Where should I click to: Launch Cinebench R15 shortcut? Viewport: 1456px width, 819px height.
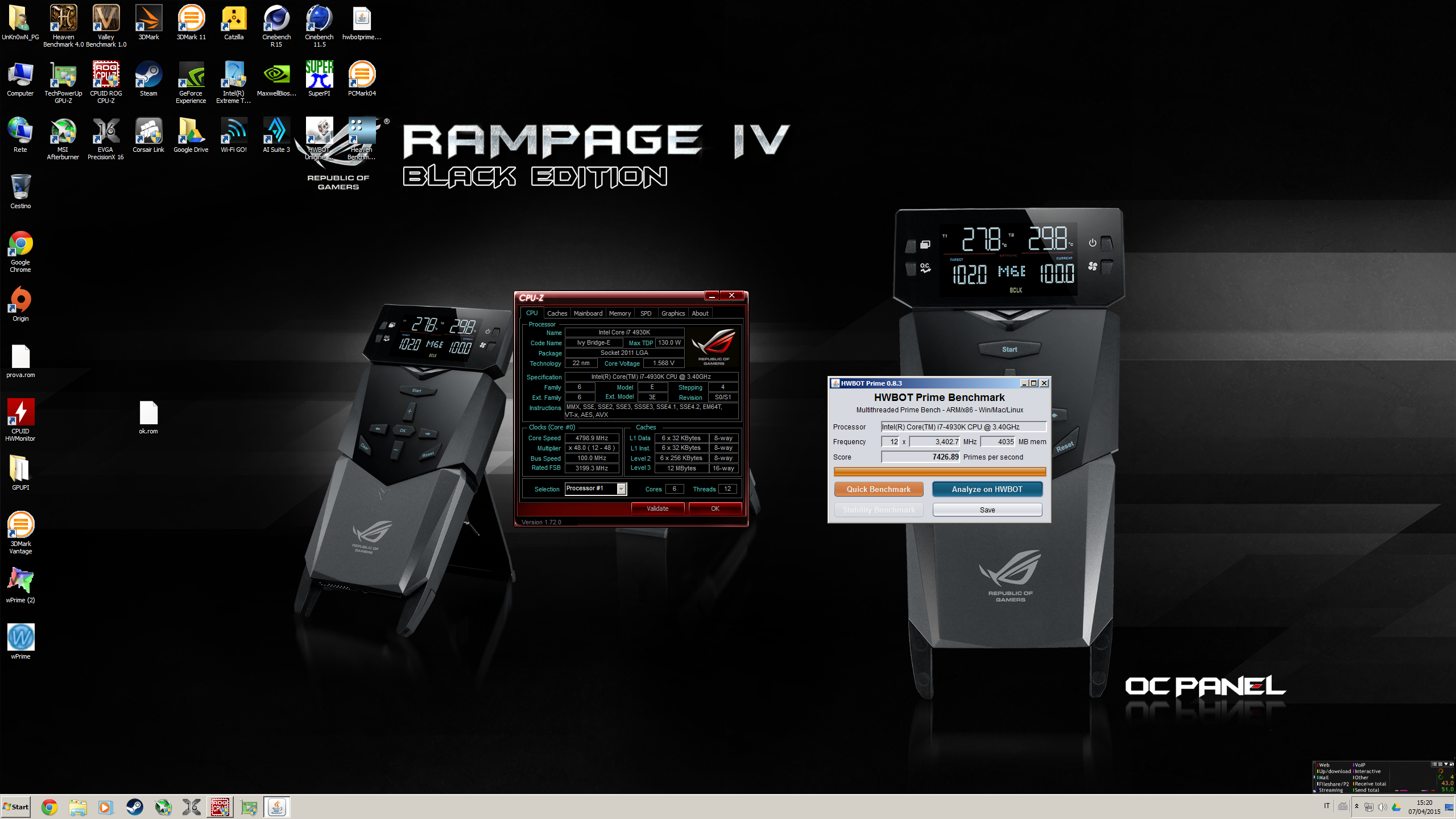(x=276, y=26)
